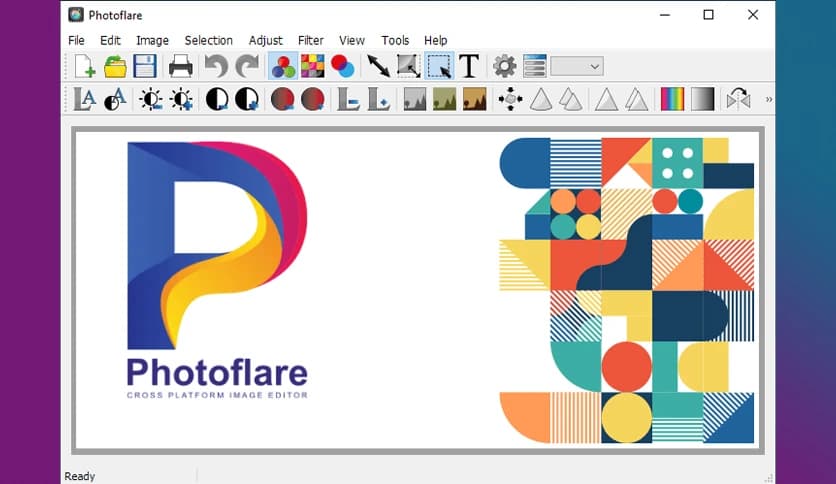Open the Adjust menu
This screenshot has height=484, width=836.
click(x=266, y=41)
